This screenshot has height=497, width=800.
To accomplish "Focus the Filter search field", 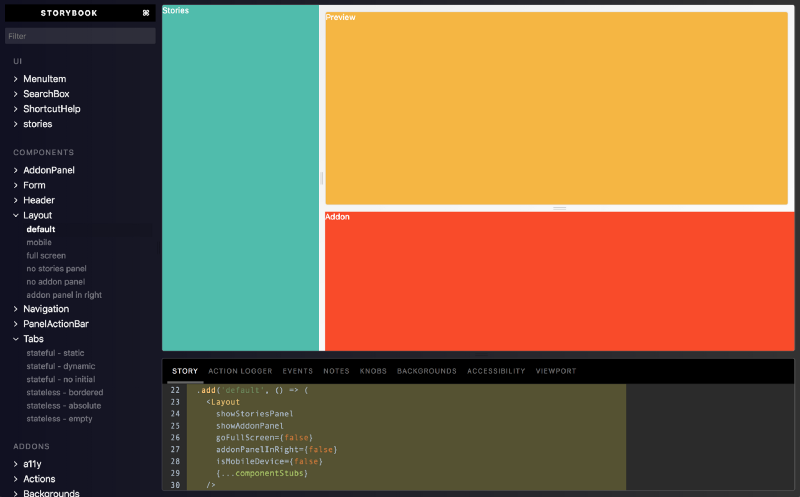I will (80, 36).
